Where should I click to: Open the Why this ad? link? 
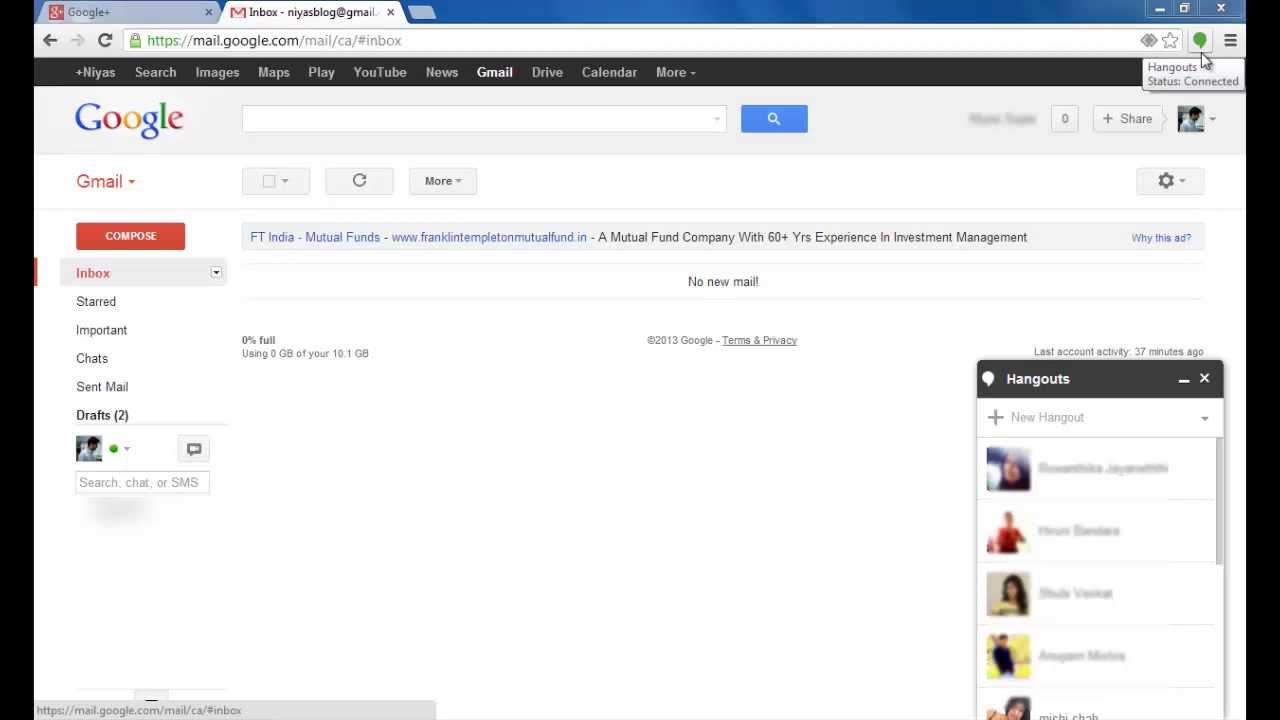pos(1160,237)
